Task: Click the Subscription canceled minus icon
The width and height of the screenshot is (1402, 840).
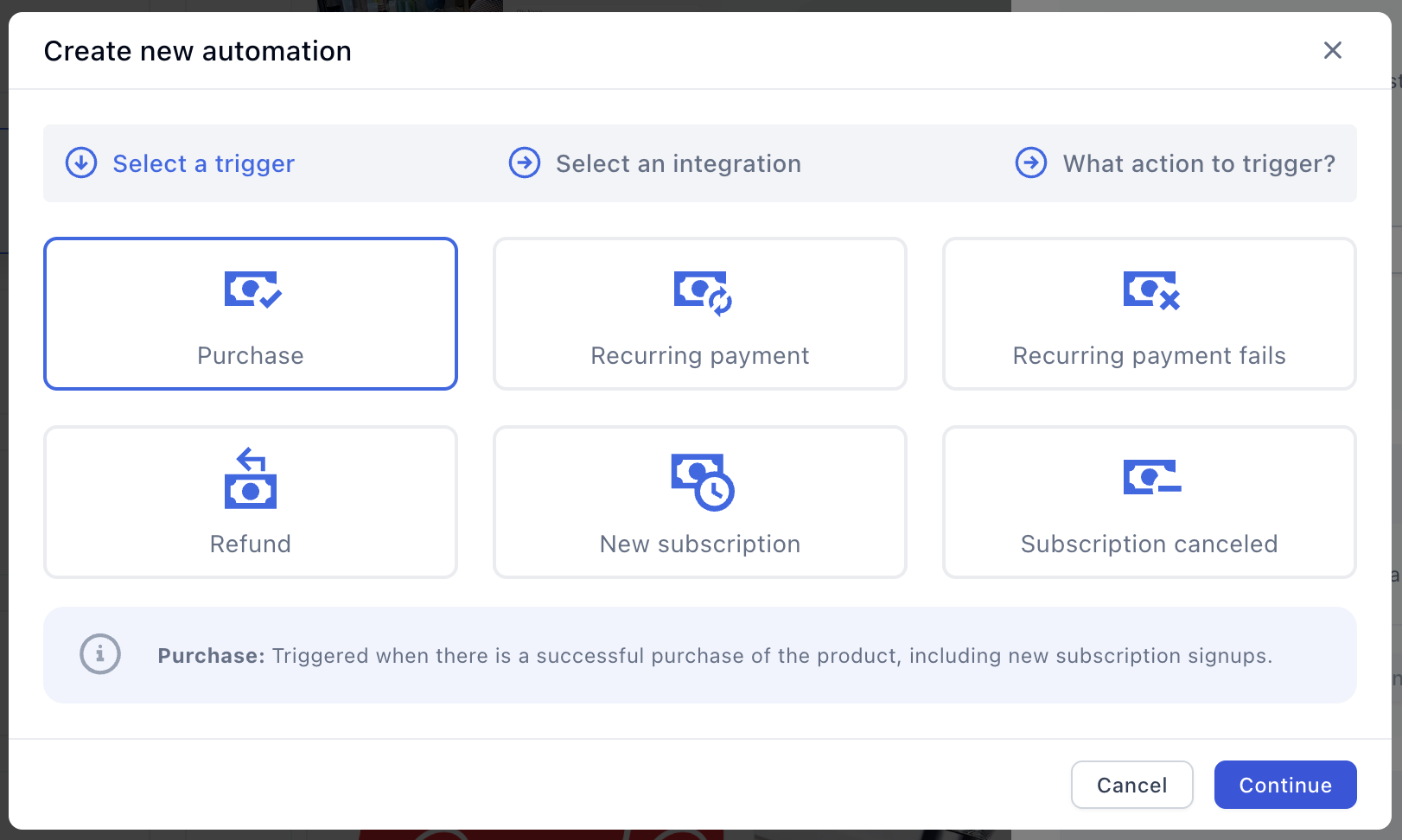Action: 1150,477
